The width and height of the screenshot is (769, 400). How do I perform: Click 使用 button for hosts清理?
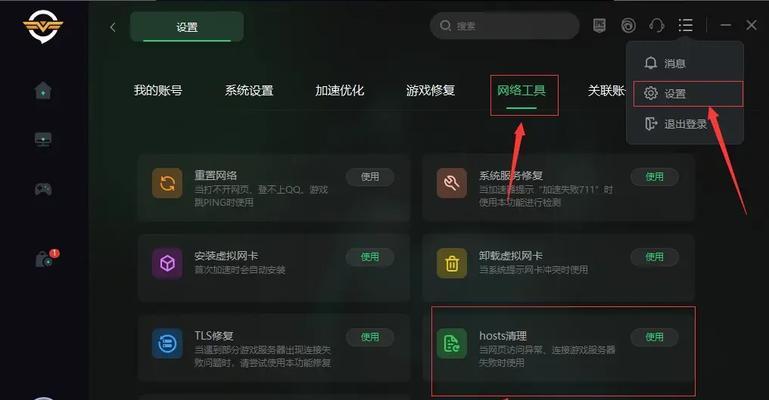coord(654,337)
